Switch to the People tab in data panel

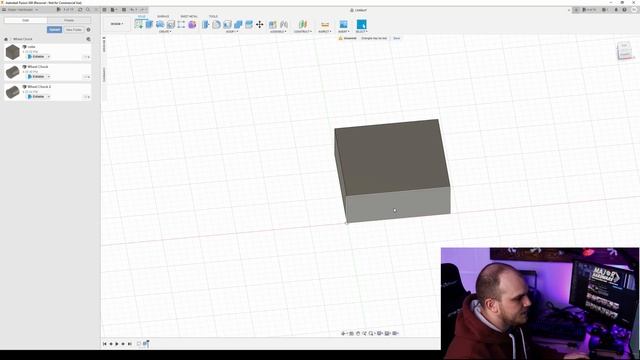69,20
